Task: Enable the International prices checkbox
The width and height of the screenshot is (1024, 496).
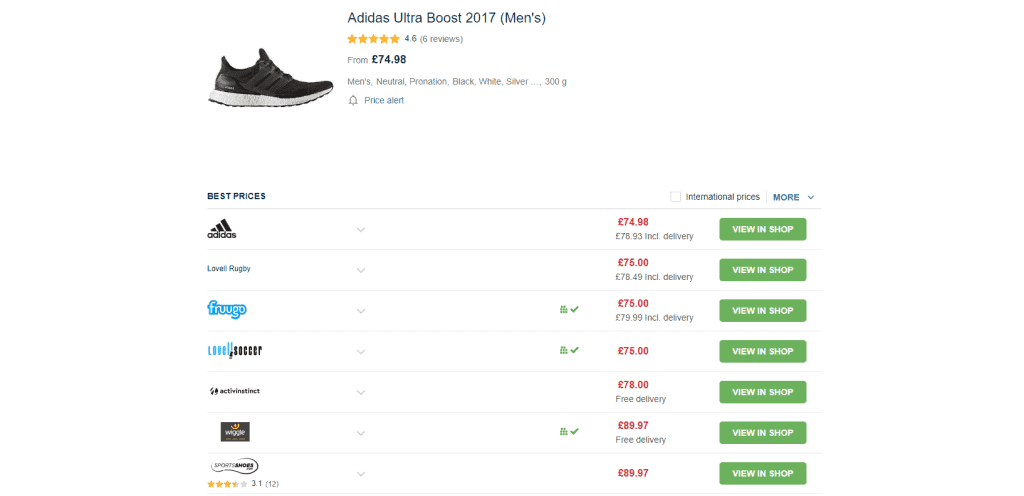Action: pos(675,197)
